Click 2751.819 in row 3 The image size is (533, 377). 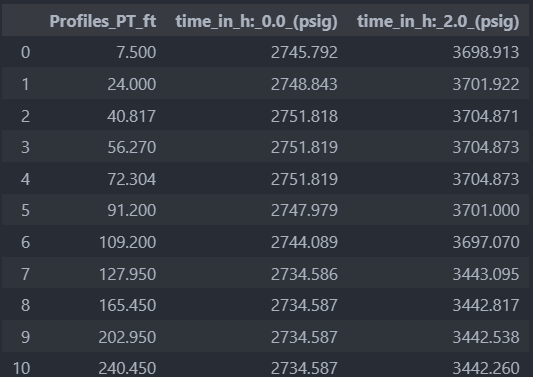[304, 148]
